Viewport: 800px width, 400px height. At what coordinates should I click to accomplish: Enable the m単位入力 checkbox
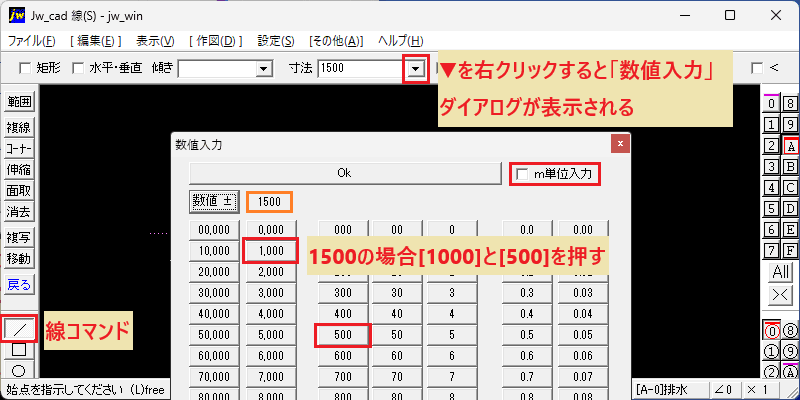click(x=522, y=174)
